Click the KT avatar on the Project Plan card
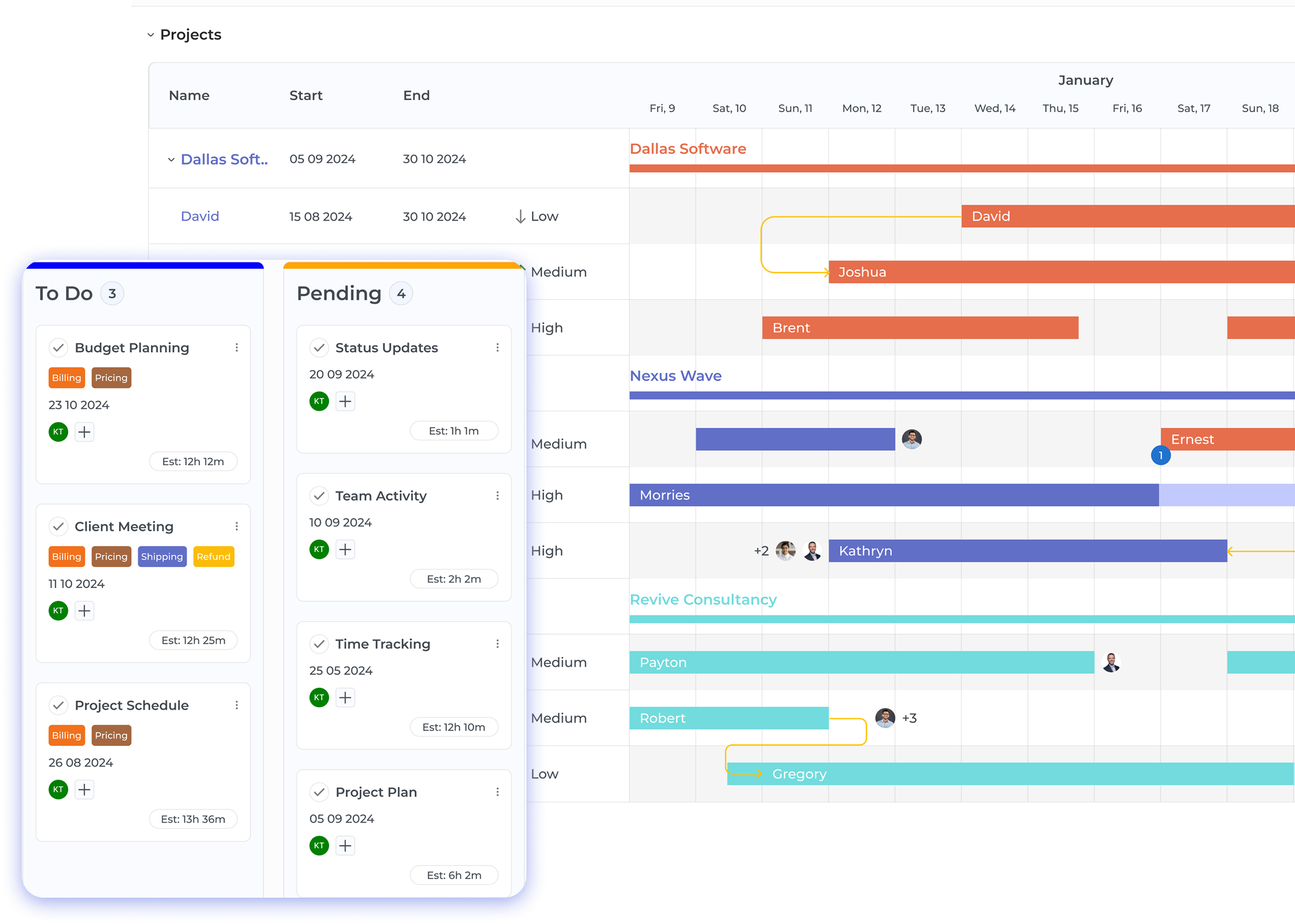 pos(319,846)
